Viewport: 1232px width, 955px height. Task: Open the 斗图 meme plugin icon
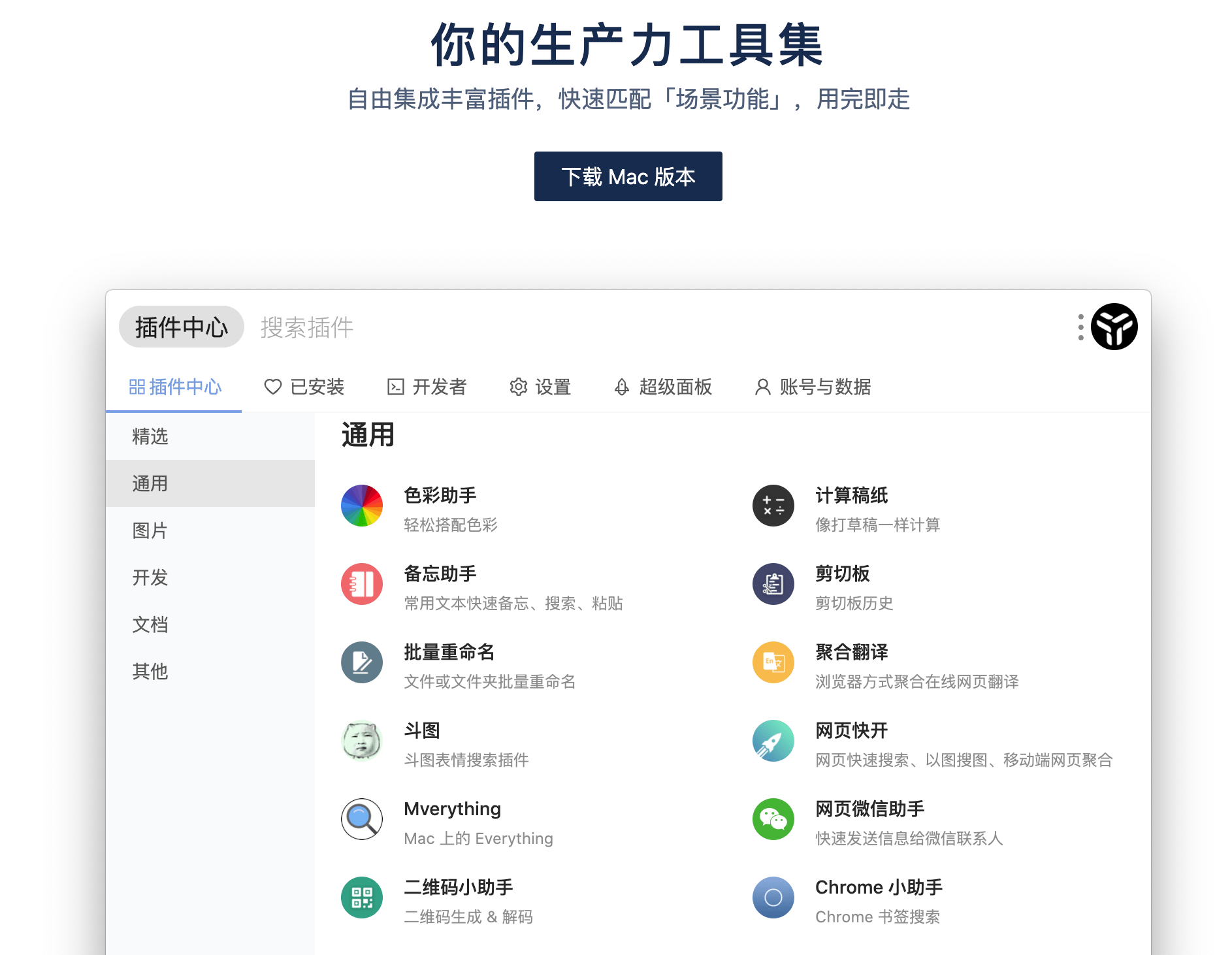pos(361,741)
